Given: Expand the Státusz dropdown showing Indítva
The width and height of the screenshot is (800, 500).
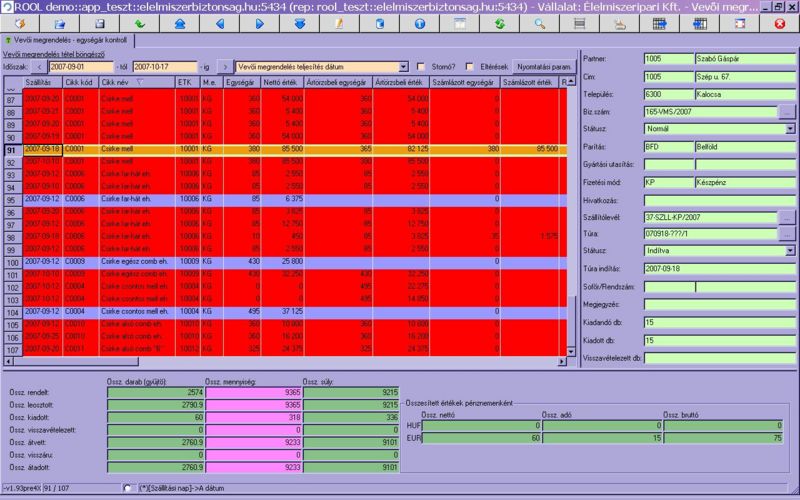Looking at the screenshot, I should click(x=789, y=250).
